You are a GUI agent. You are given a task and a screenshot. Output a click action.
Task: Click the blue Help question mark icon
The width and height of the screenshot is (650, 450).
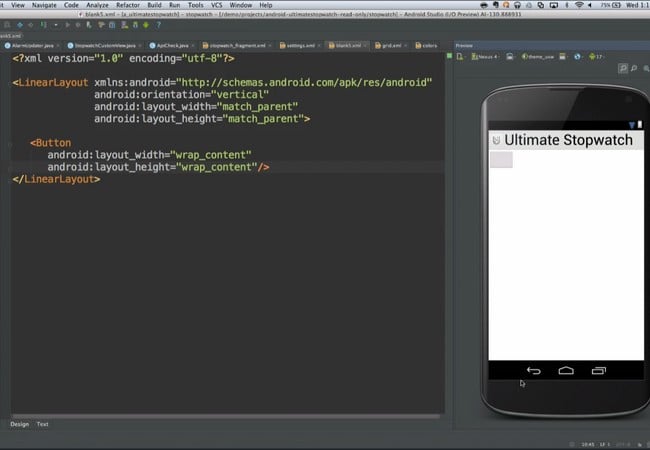(158, 25)
